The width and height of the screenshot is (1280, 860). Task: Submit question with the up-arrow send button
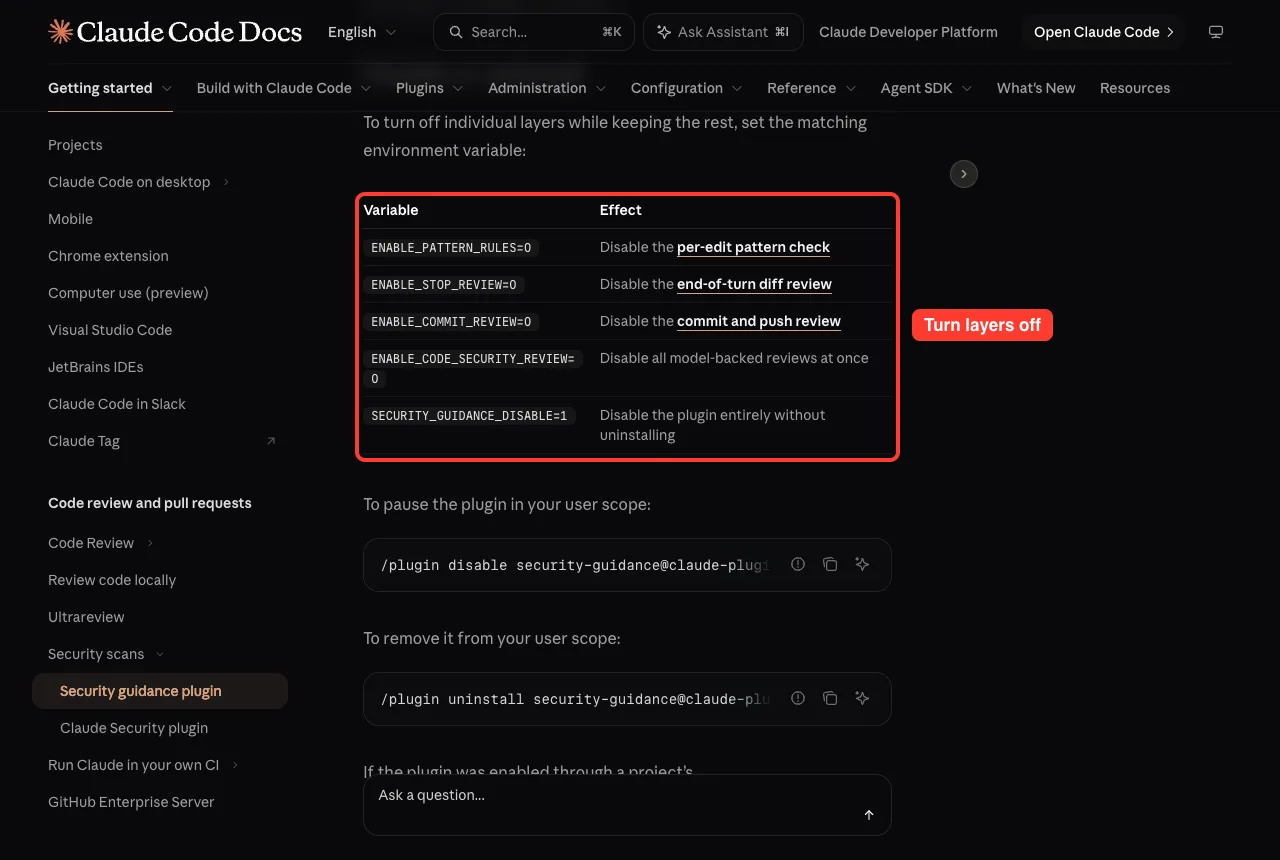869,815
